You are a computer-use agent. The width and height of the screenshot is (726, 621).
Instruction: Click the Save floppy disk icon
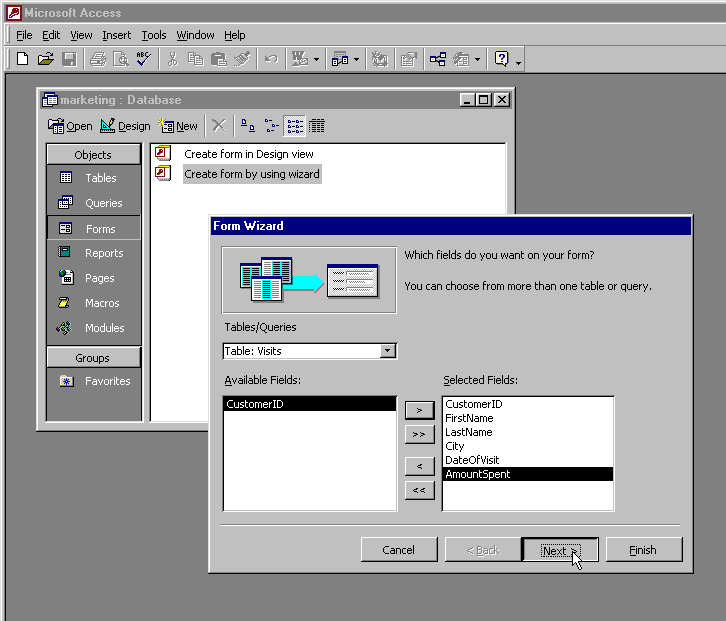(69, 59)
